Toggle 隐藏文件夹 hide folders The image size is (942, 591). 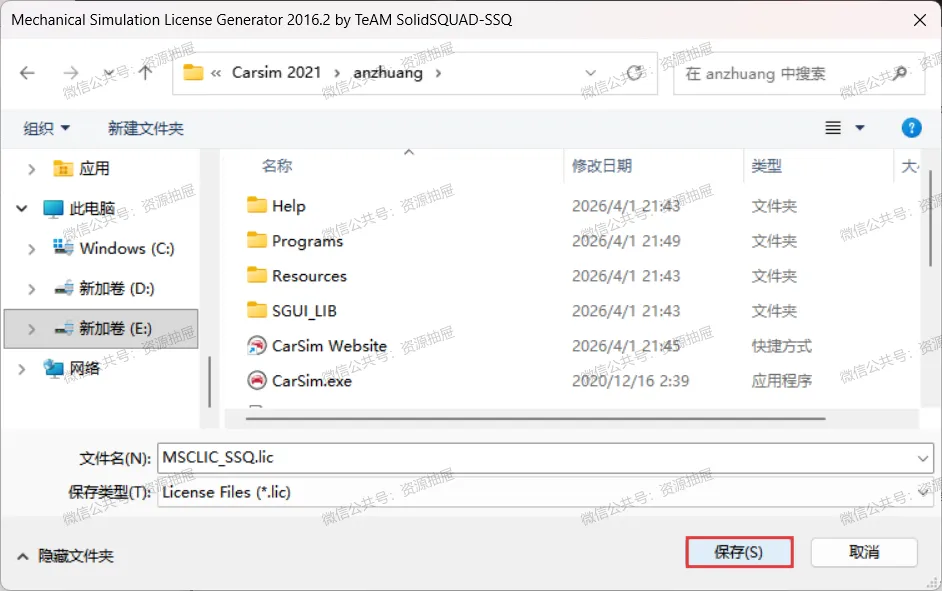click(x=65, y=556)
